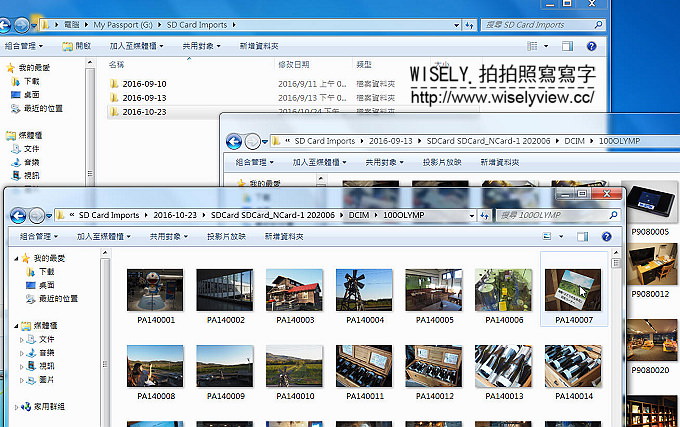Expand 音樂 library in front window sidebar
This screenshot has width=680, height=427.
click(x=22, y=353)
